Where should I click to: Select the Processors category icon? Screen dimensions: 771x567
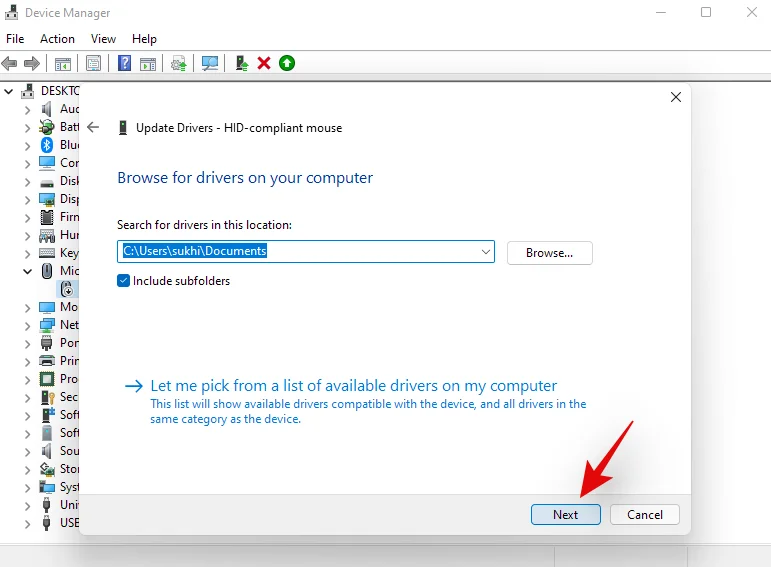[47, 379]
